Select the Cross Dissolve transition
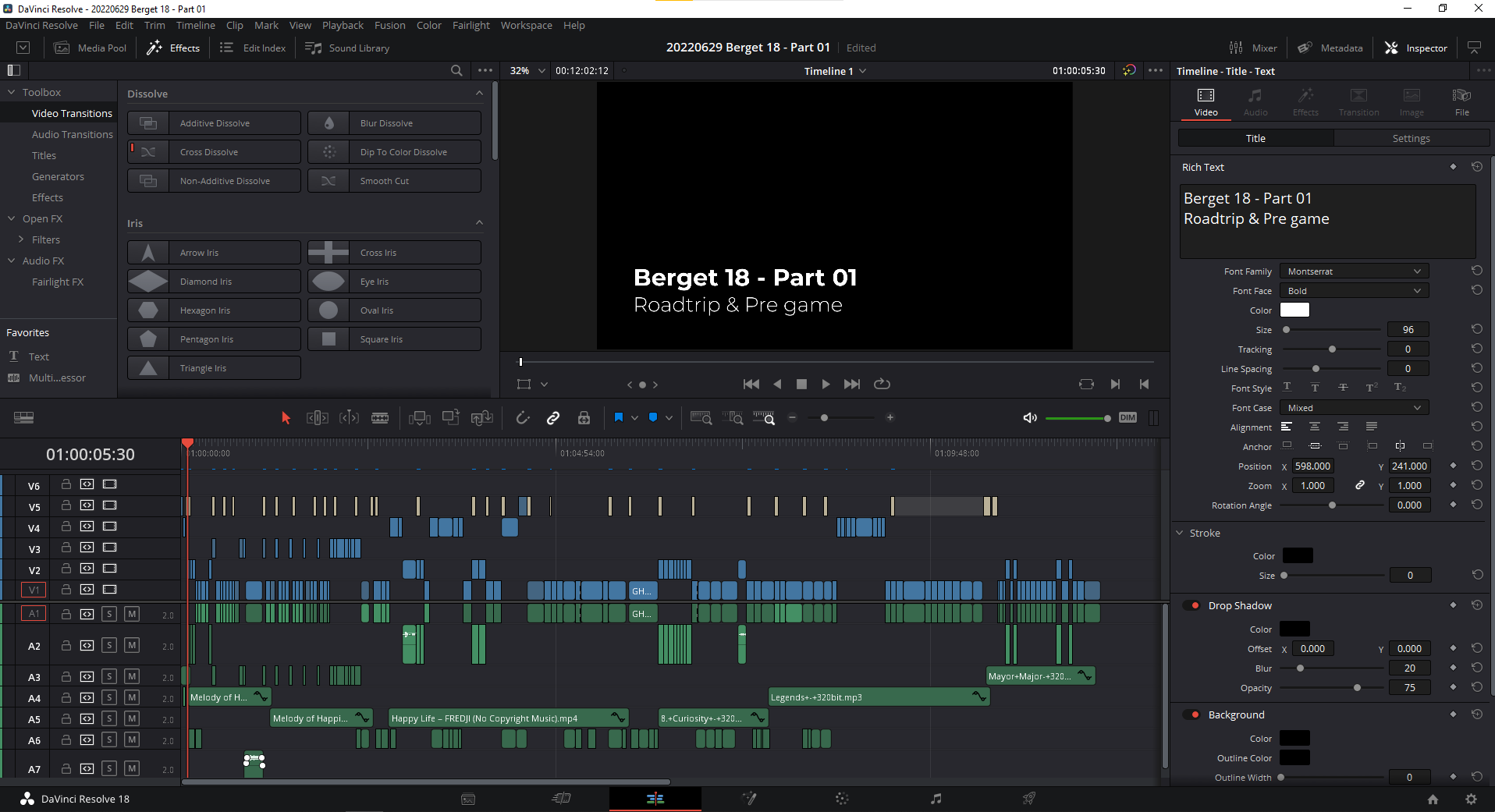Screen dimensions: 1495x812 [215, 151]
